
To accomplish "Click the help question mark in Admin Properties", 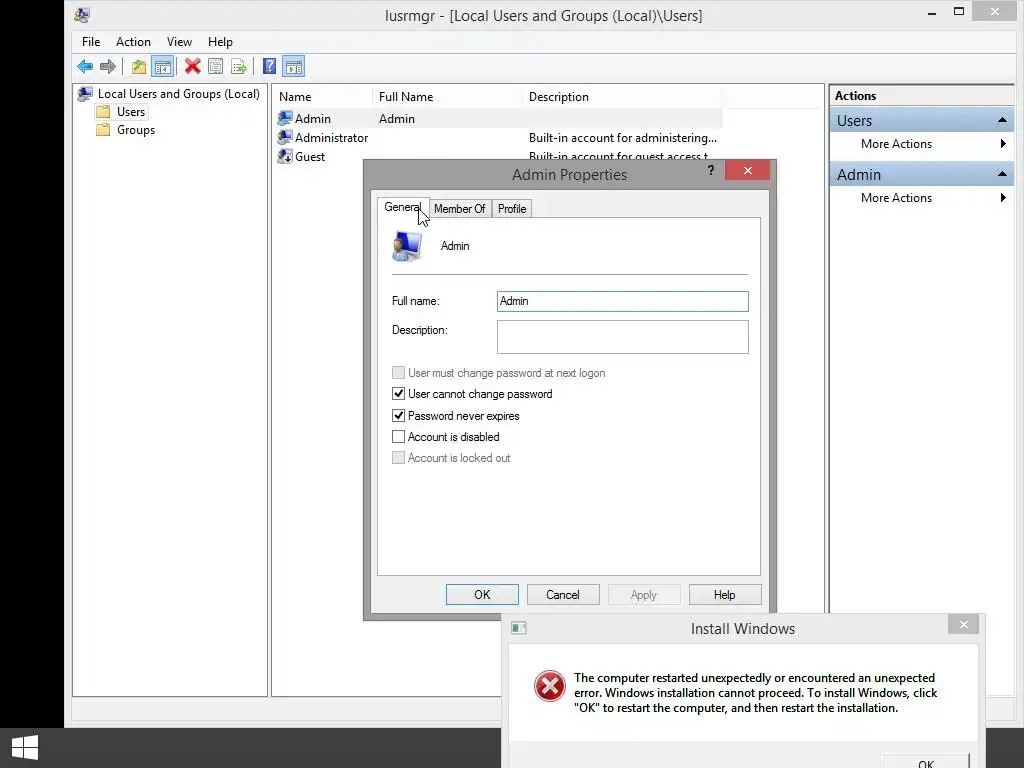I will [711, 170].
